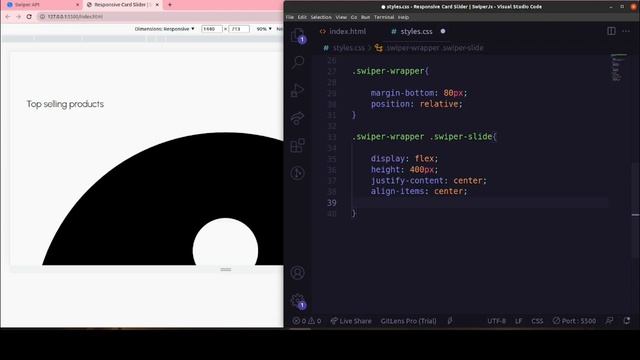Change the LF end-of-line sequence
The image size is (640, 360).
coord(518,321)
